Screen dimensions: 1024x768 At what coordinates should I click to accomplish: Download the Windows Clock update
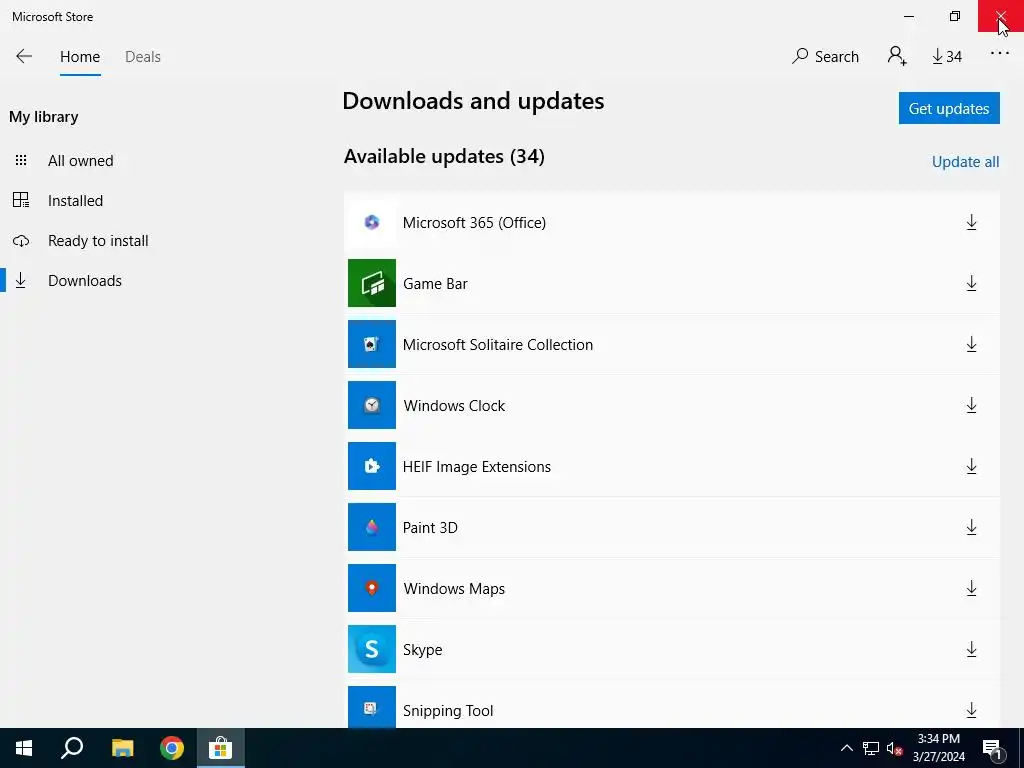click(971, 406)
